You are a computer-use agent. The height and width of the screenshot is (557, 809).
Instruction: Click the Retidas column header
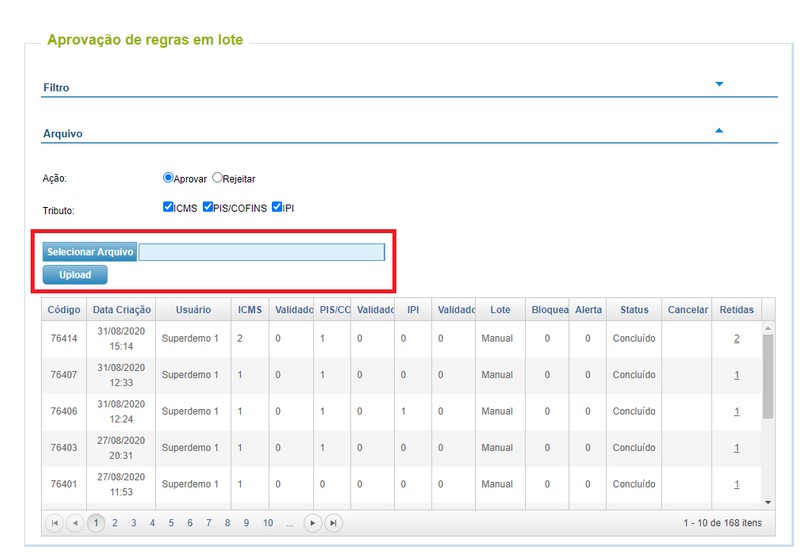click(736, 310)
